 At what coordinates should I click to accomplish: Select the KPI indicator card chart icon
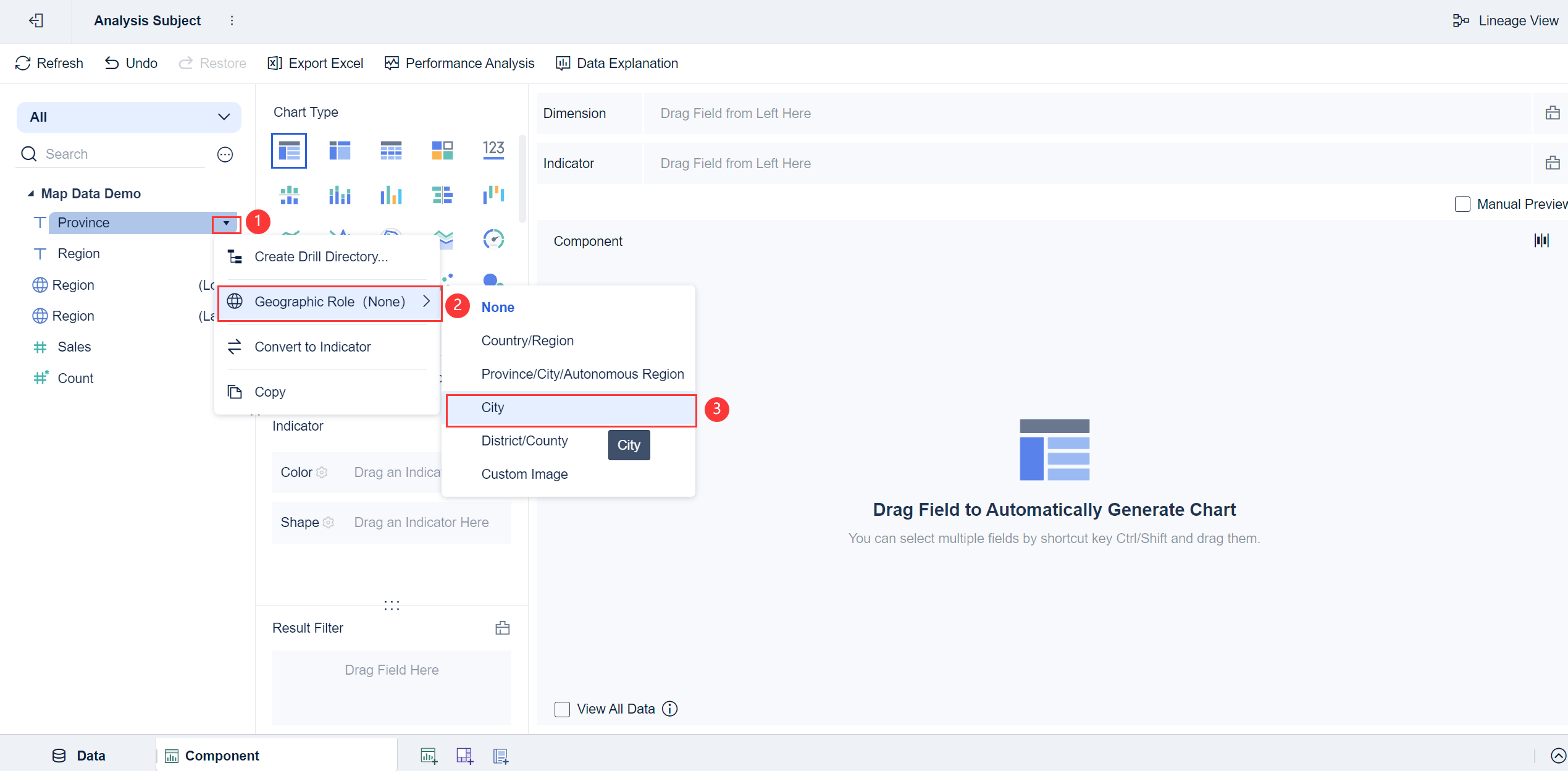[442, 150]
